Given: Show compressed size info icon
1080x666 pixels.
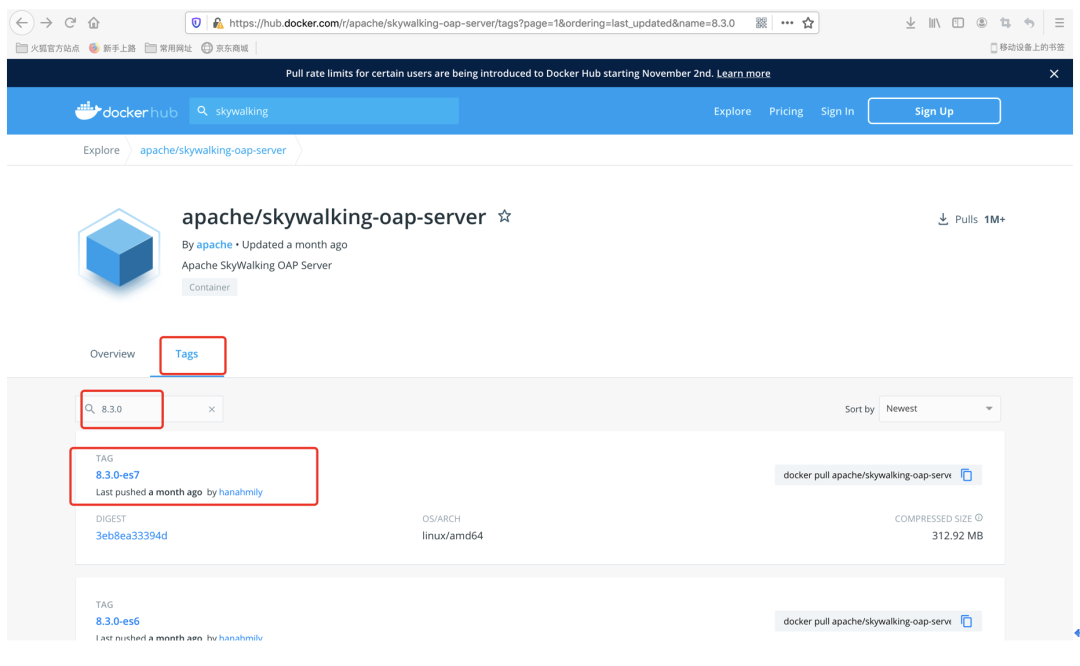Looking at the screenshot, I should [979, 518].
